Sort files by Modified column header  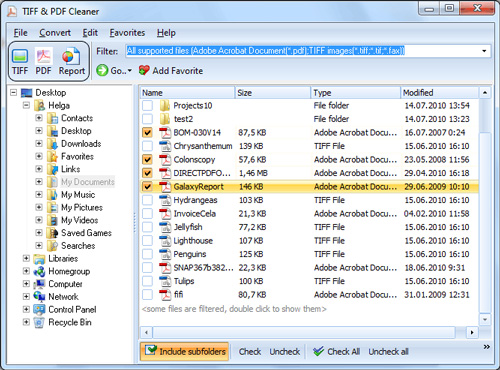point(439,92)
